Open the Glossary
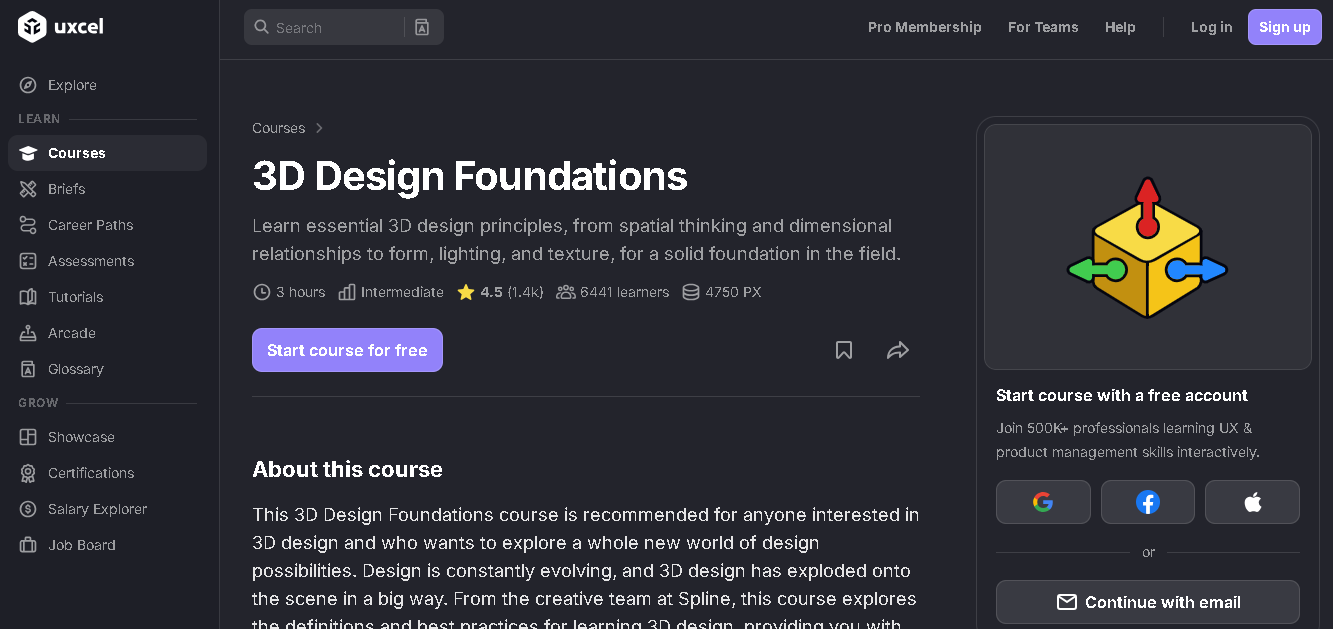 74,368
